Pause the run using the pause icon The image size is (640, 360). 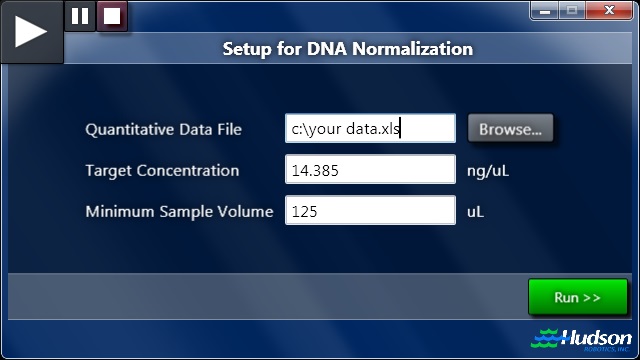[80, 16]
